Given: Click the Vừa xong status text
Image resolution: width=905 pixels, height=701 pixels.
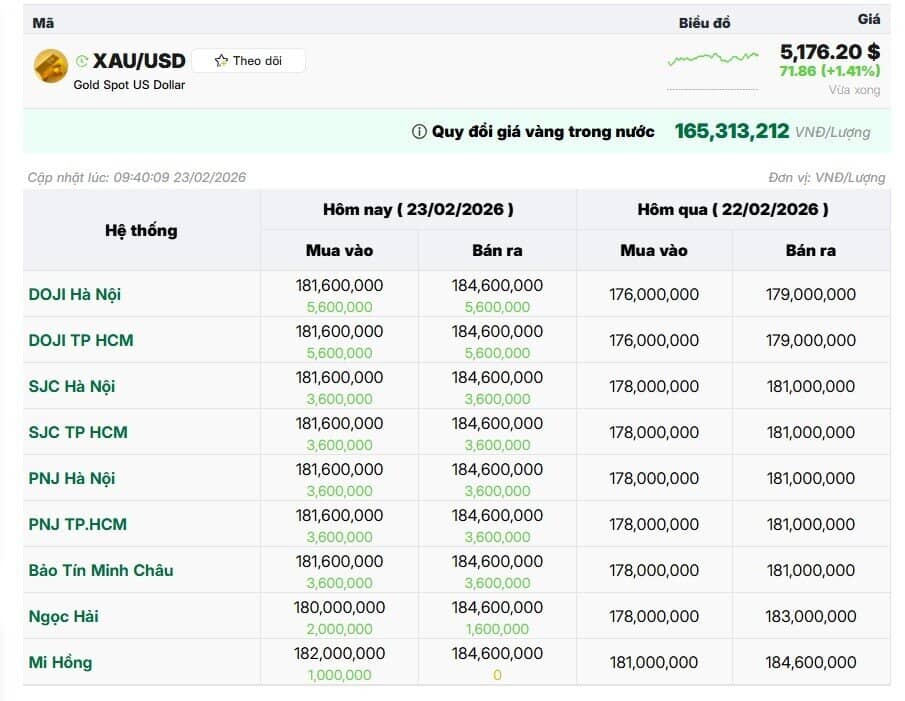Looking at the screenshot, I should coord(855,90).
